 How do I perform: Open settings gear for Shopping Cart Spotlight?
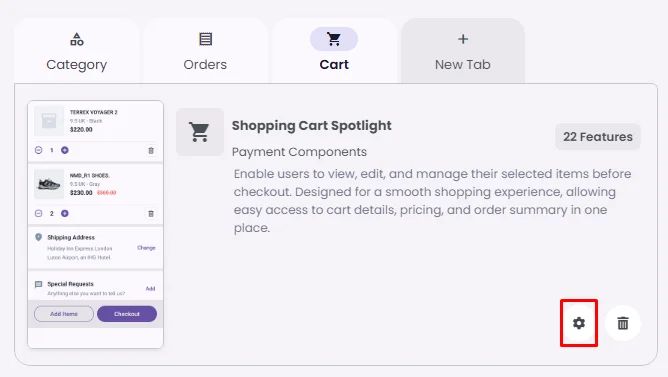579,323
